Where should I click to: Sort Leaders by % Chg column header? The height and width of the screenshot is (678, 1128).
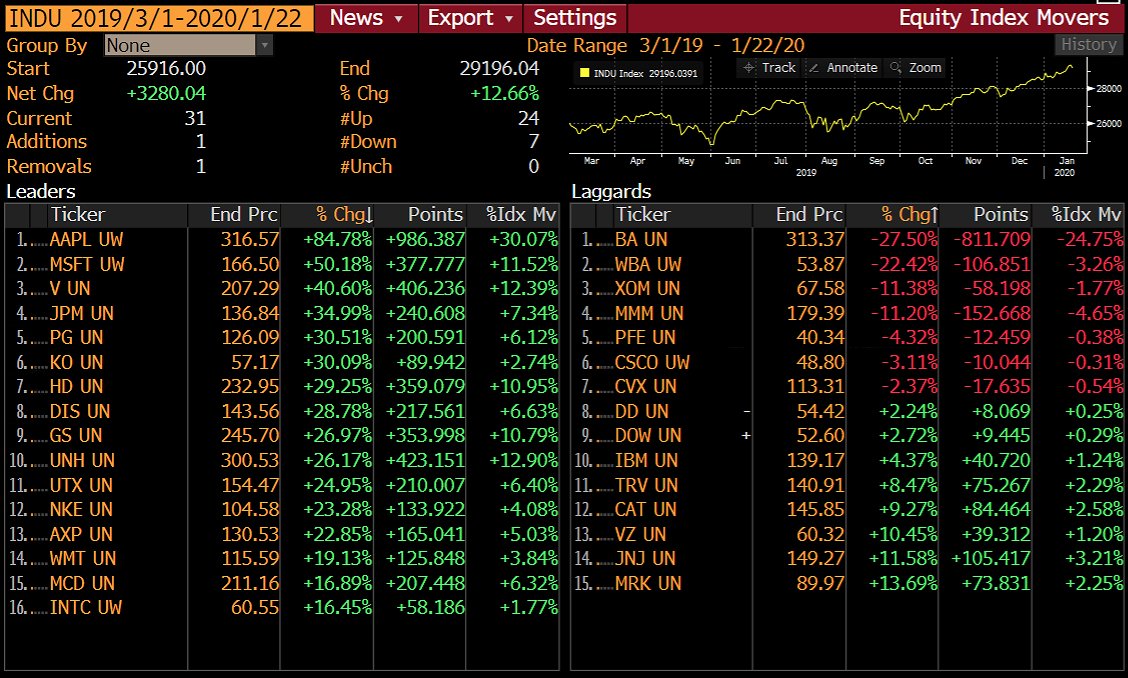click(327, 214)
